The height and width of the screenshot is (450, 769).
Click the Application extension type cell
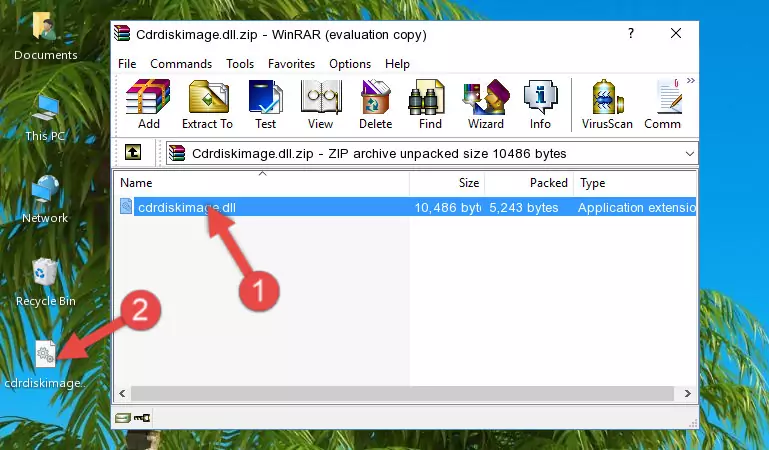(637, 208)
